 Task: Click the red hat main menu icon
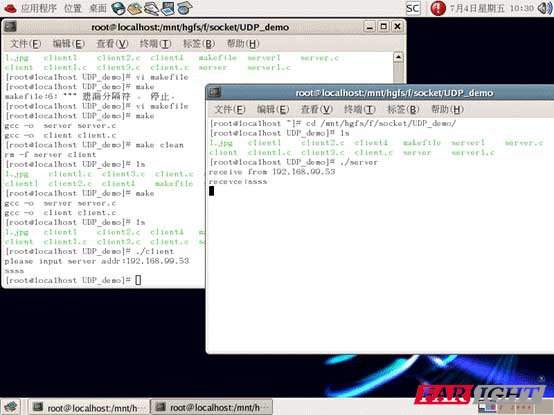(x=9, y=8)
